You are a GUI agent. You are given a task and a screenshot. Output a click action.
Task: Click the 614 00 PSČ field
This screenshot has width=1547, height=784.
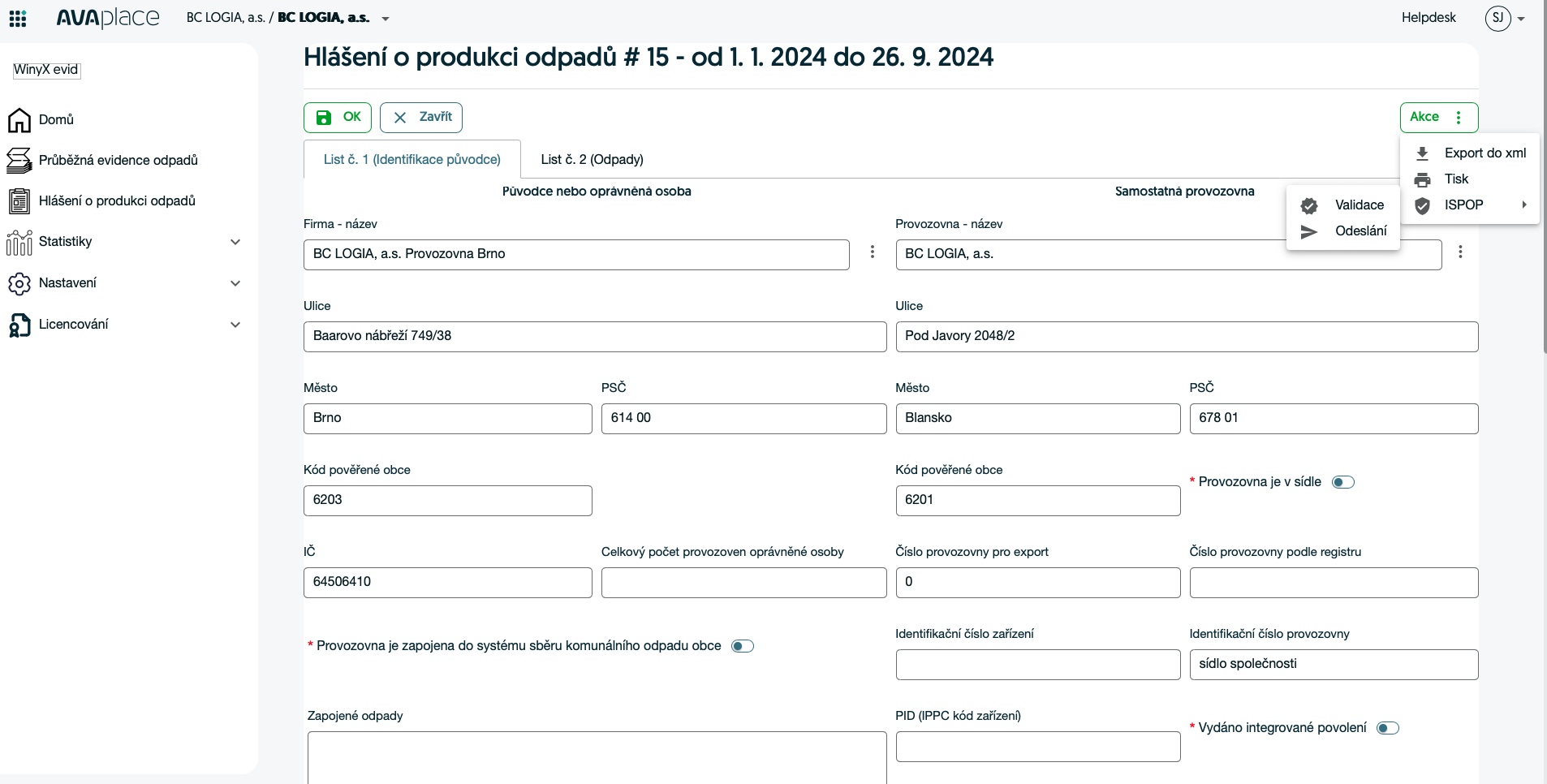743,419
